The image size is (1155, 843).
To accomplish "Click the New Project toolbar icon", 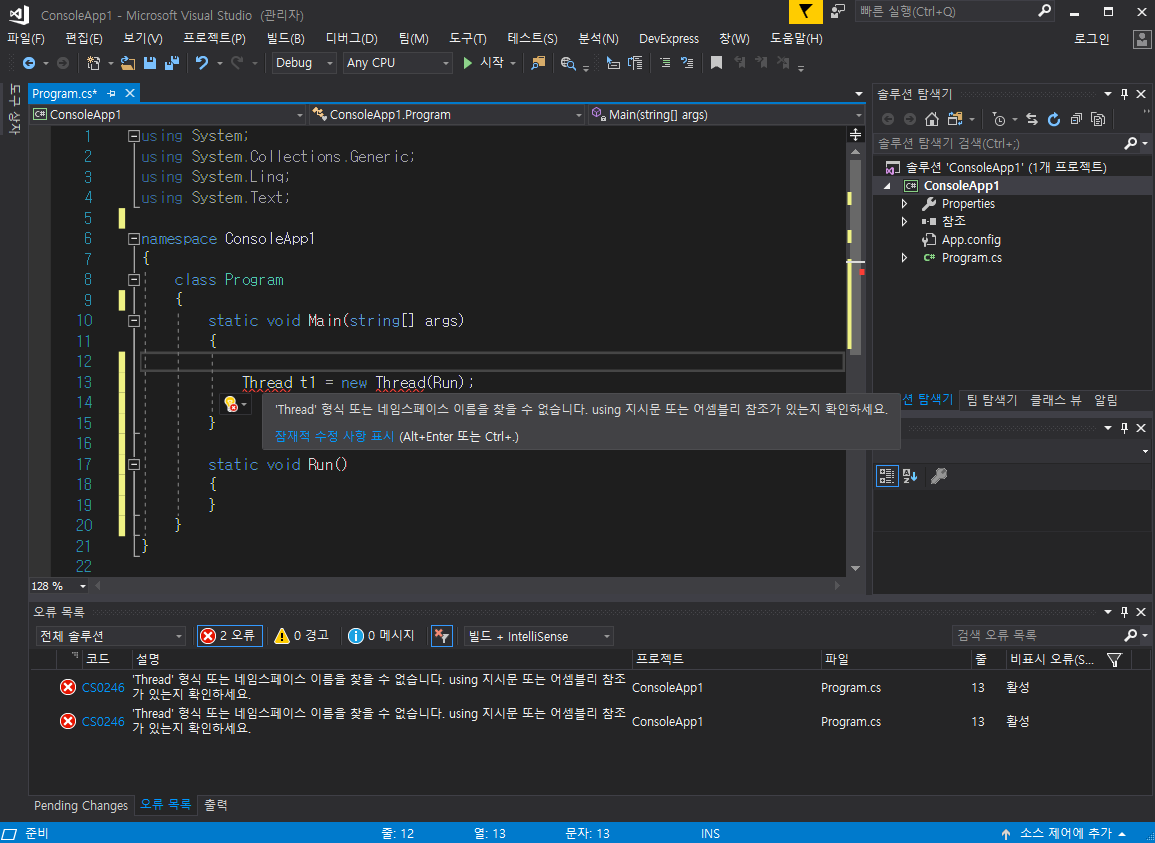I will pos(94,63).
